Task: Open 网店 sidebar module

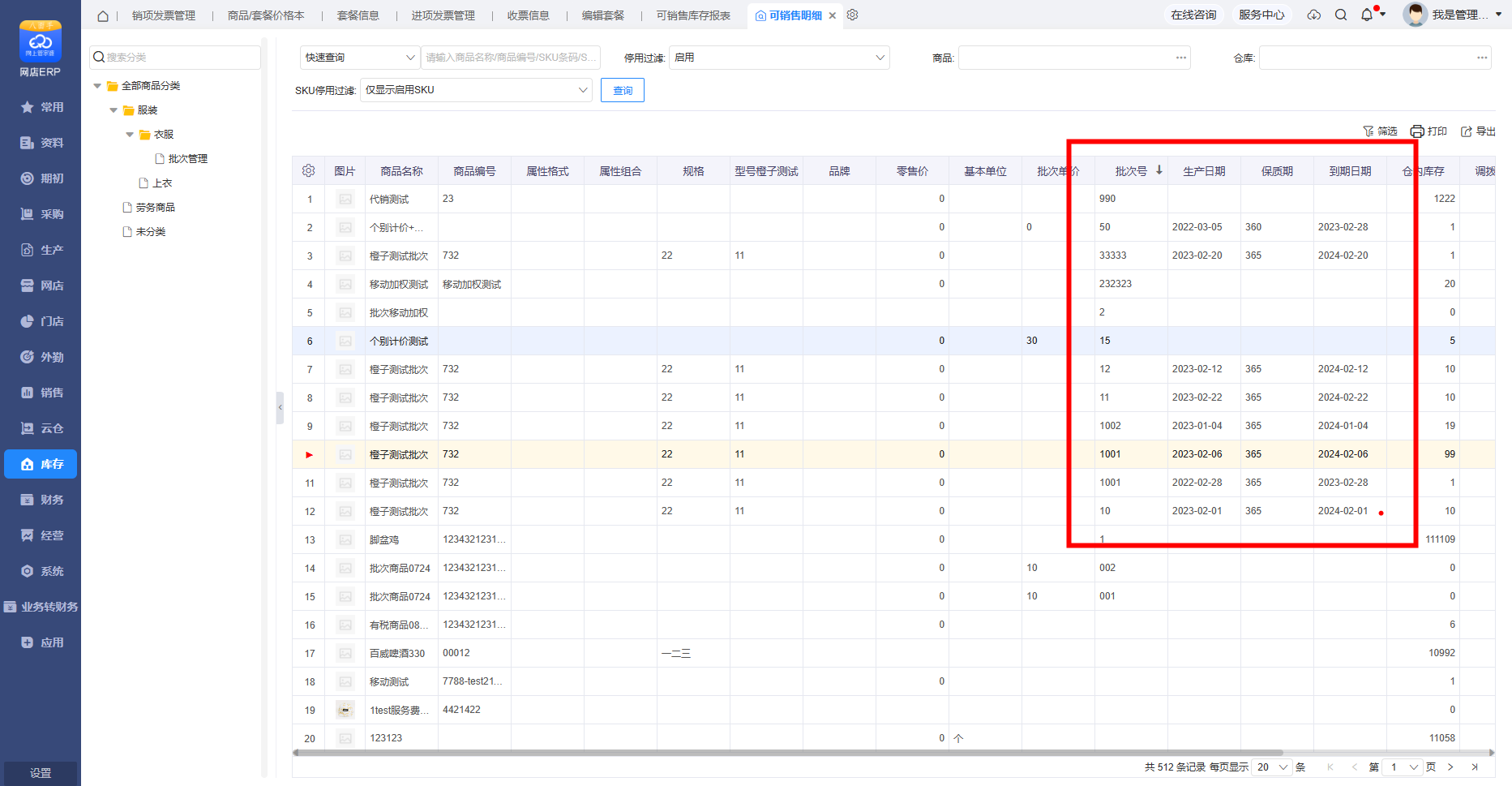Action: coord(41,286)
